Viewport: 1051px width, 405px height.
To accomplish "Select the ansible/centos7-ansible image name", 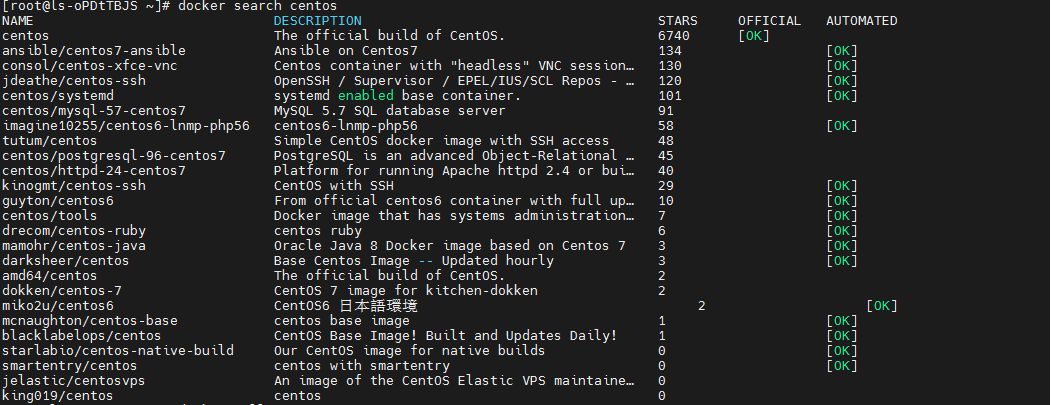I will [x=94, y=51].
